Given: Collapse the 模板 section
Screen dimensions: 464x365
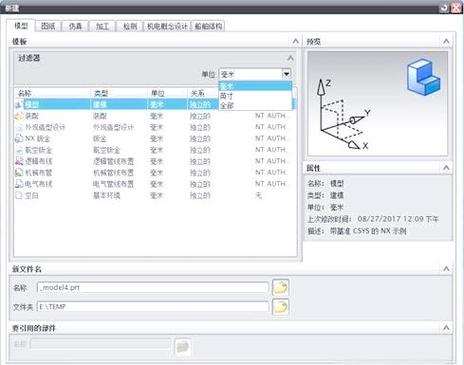Looking at the screenshot, I should pyautogui.click(x=295, y=41).
